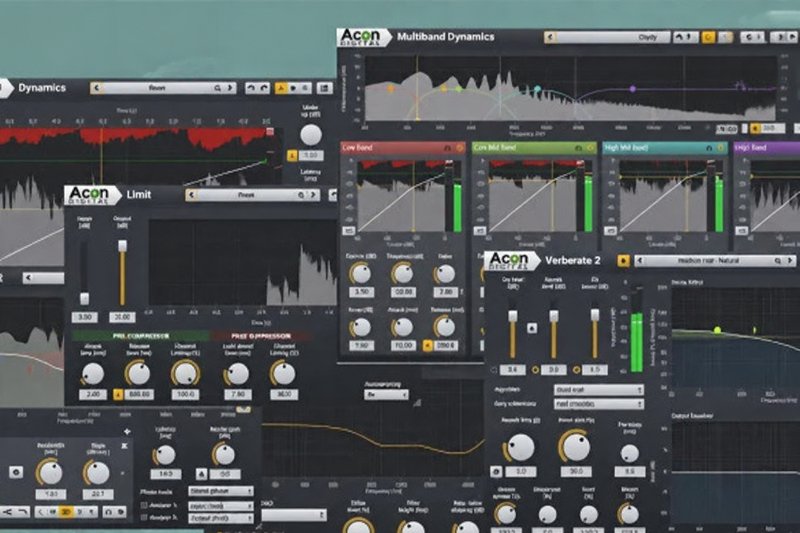This screenshot has height=533, width=800.
Task: Redo the change in the Dynamics plugin
Action: [264, 88]
